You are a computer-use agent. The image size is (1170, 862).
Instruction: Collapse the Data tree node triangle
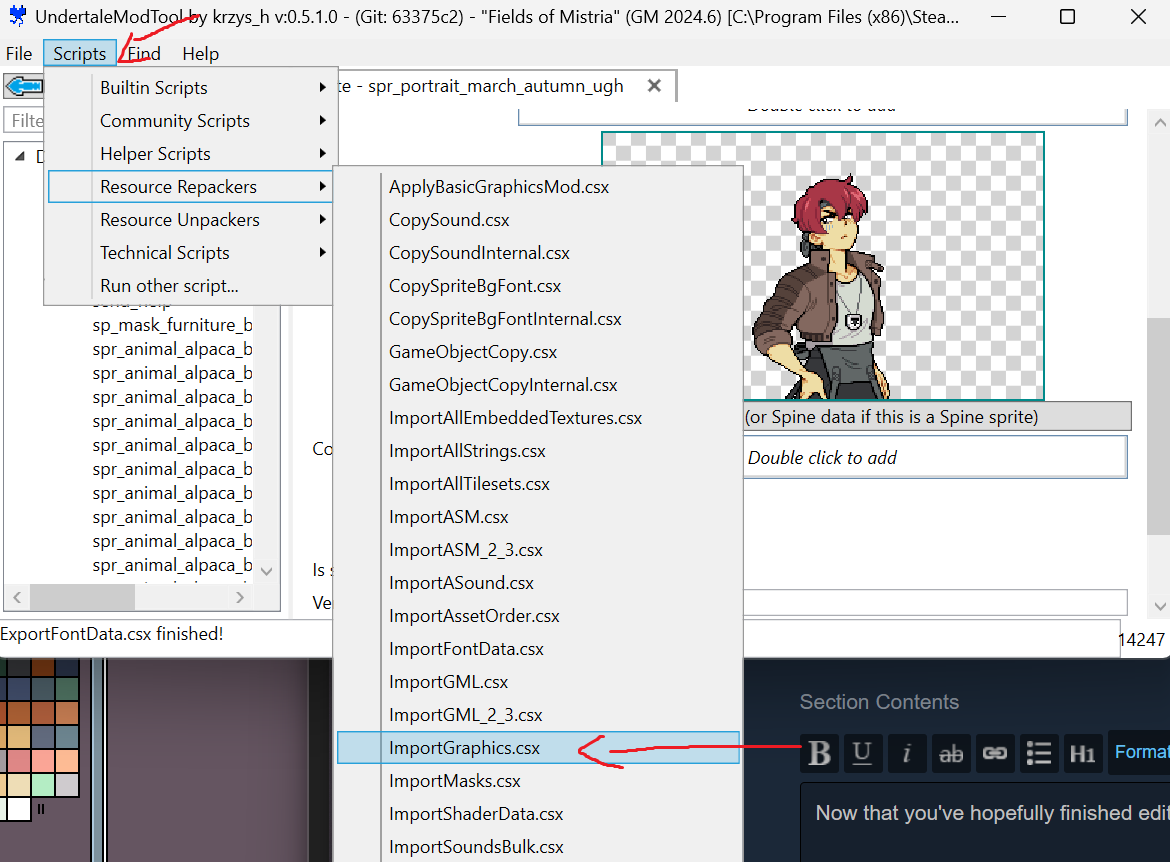[20, 156]
